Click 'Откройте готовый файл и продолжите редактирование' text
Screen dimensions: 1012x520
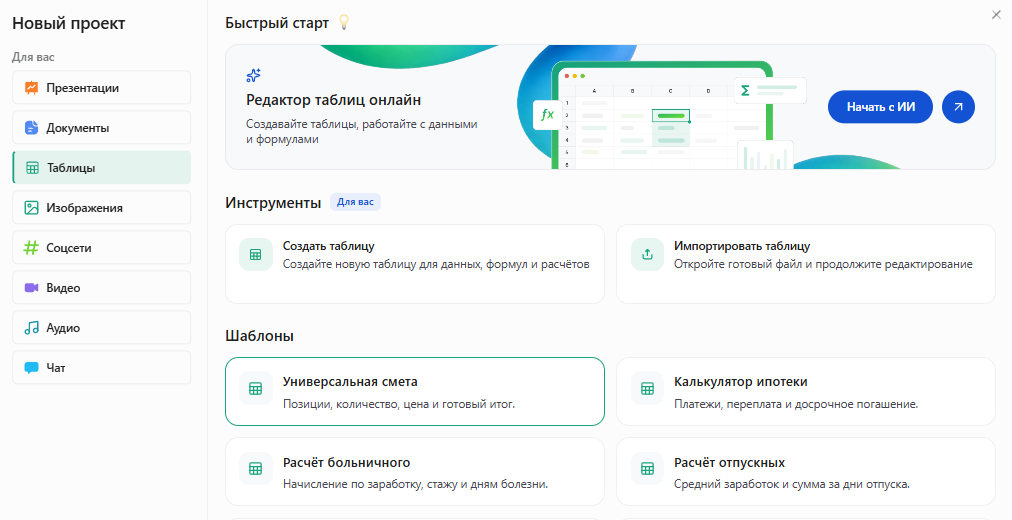pyautogui.click(x=824, y=264)
